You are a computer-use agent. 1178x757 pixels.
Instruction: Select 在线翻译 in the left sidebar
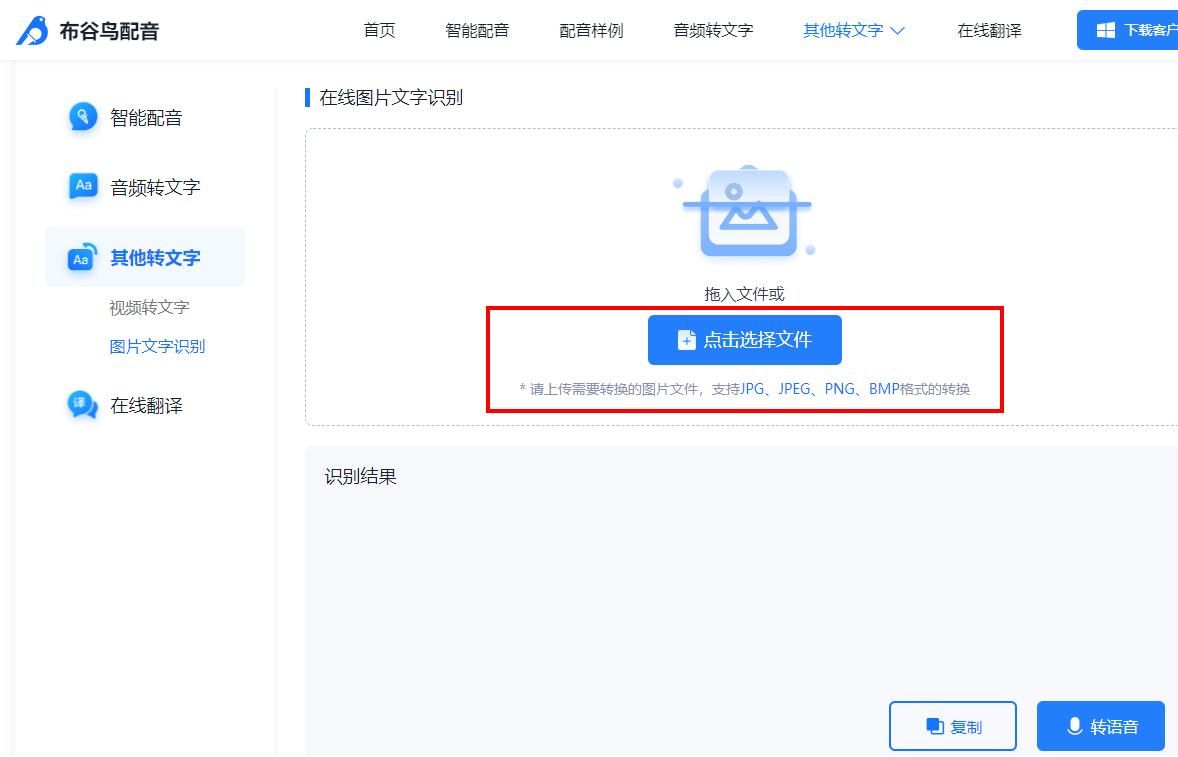[x=145, y=406]
